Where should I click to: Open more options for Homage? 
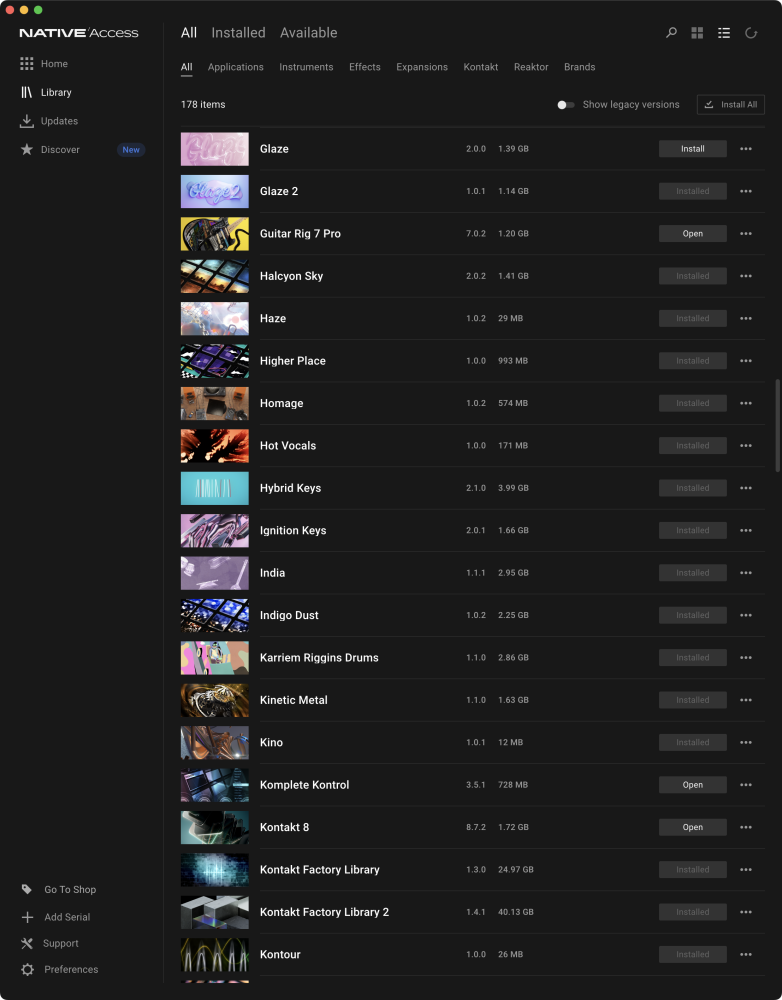point(746,403)
